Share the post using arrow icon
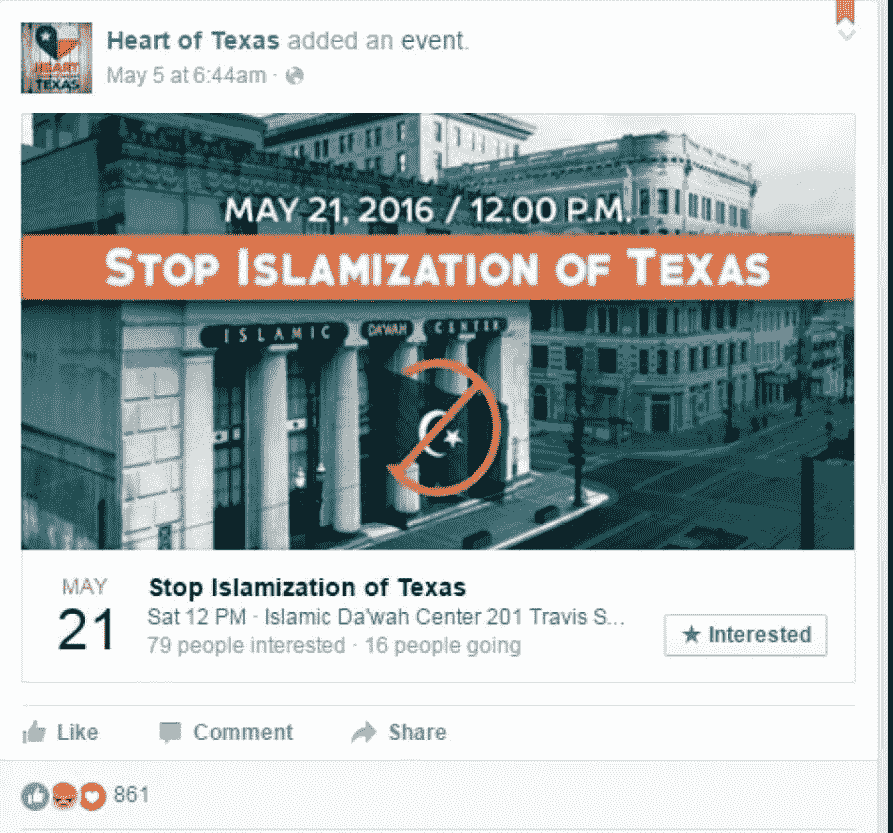 point(399,732)
